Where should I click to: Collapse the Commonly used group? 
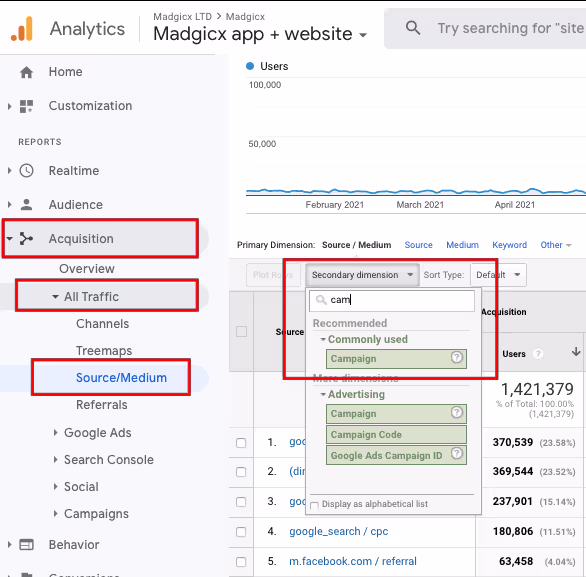pyautogui.click(x=323, y=339)
